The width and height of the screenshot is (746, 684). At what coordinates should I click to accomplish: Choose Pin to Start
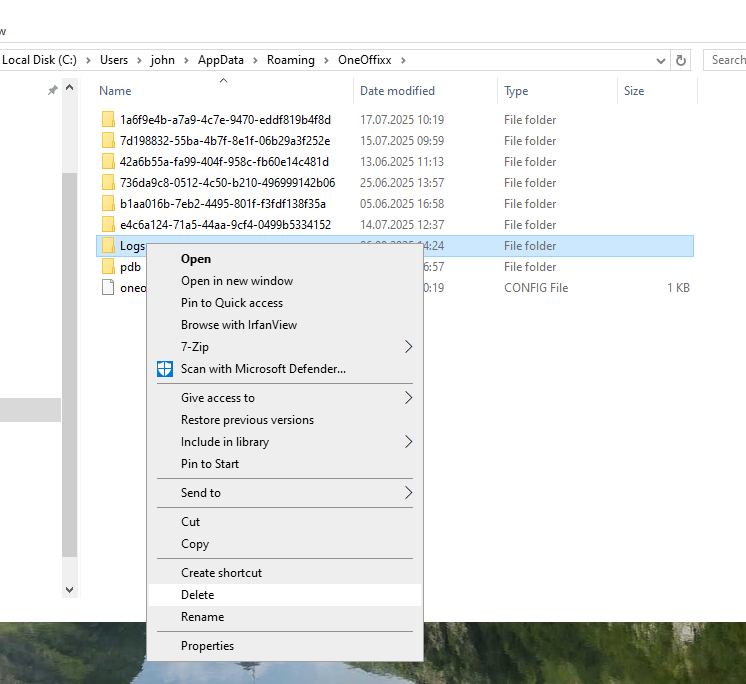[x=285, y=463]
